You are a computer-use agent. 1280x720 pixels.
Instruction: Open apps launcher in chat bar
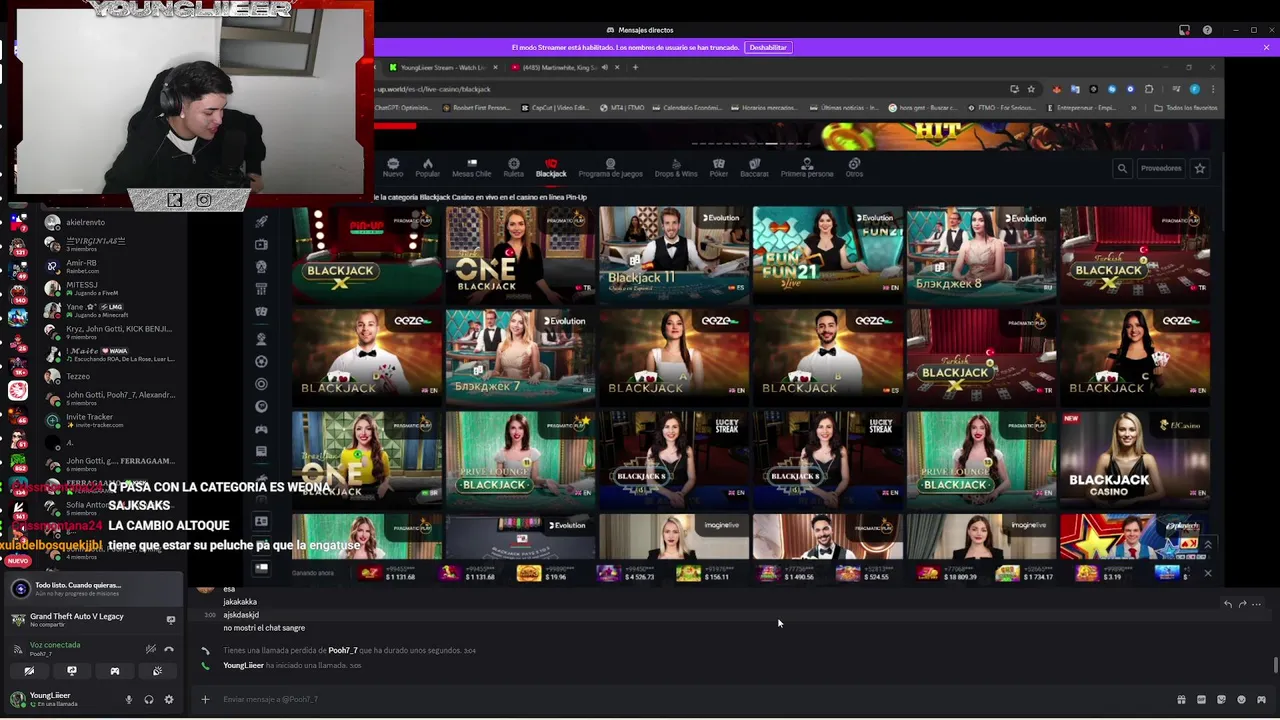[x=1261, y=699]
